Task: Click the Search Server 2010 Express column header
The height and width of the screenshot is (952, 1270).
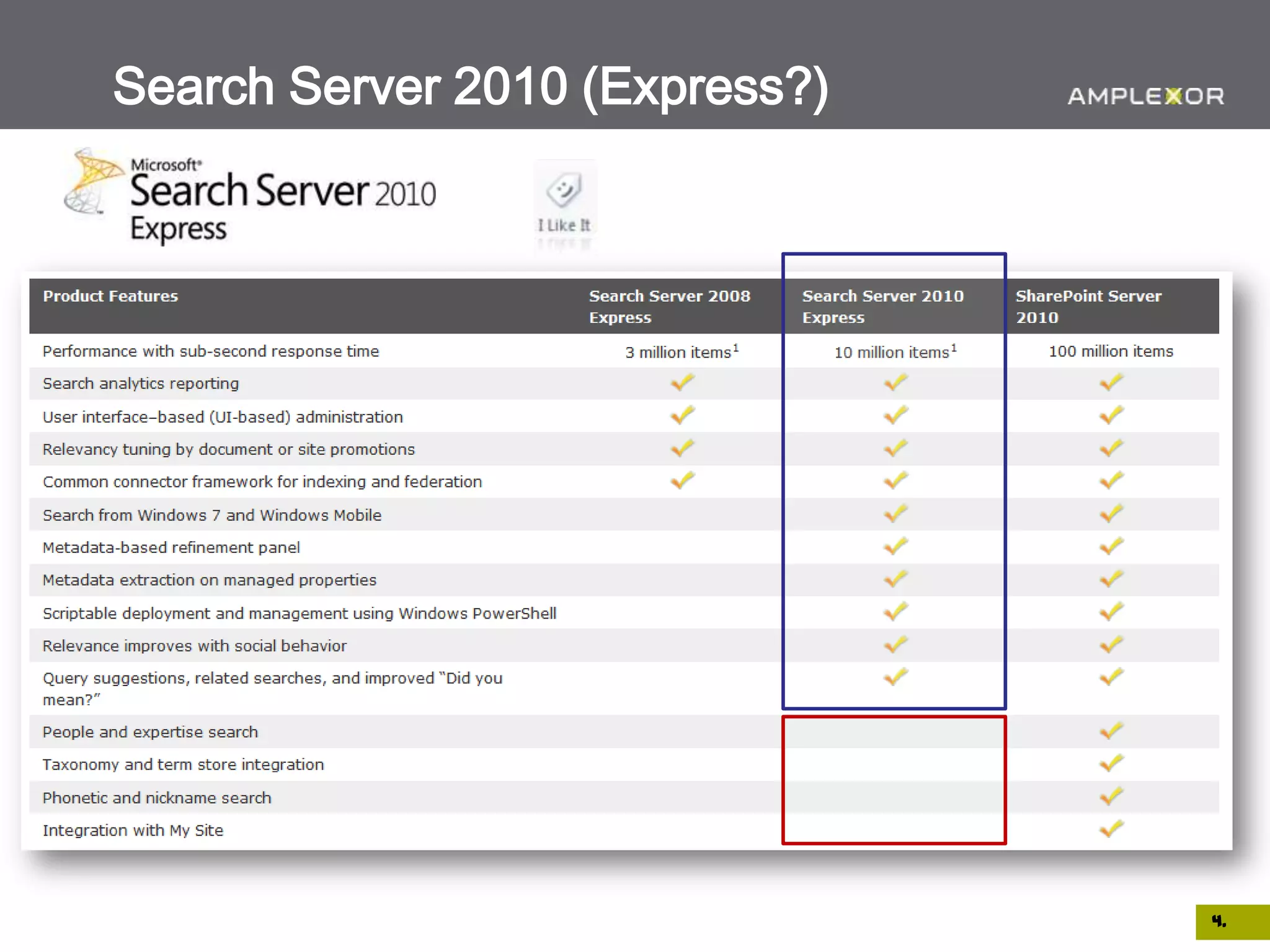Action: pos(883,307)
